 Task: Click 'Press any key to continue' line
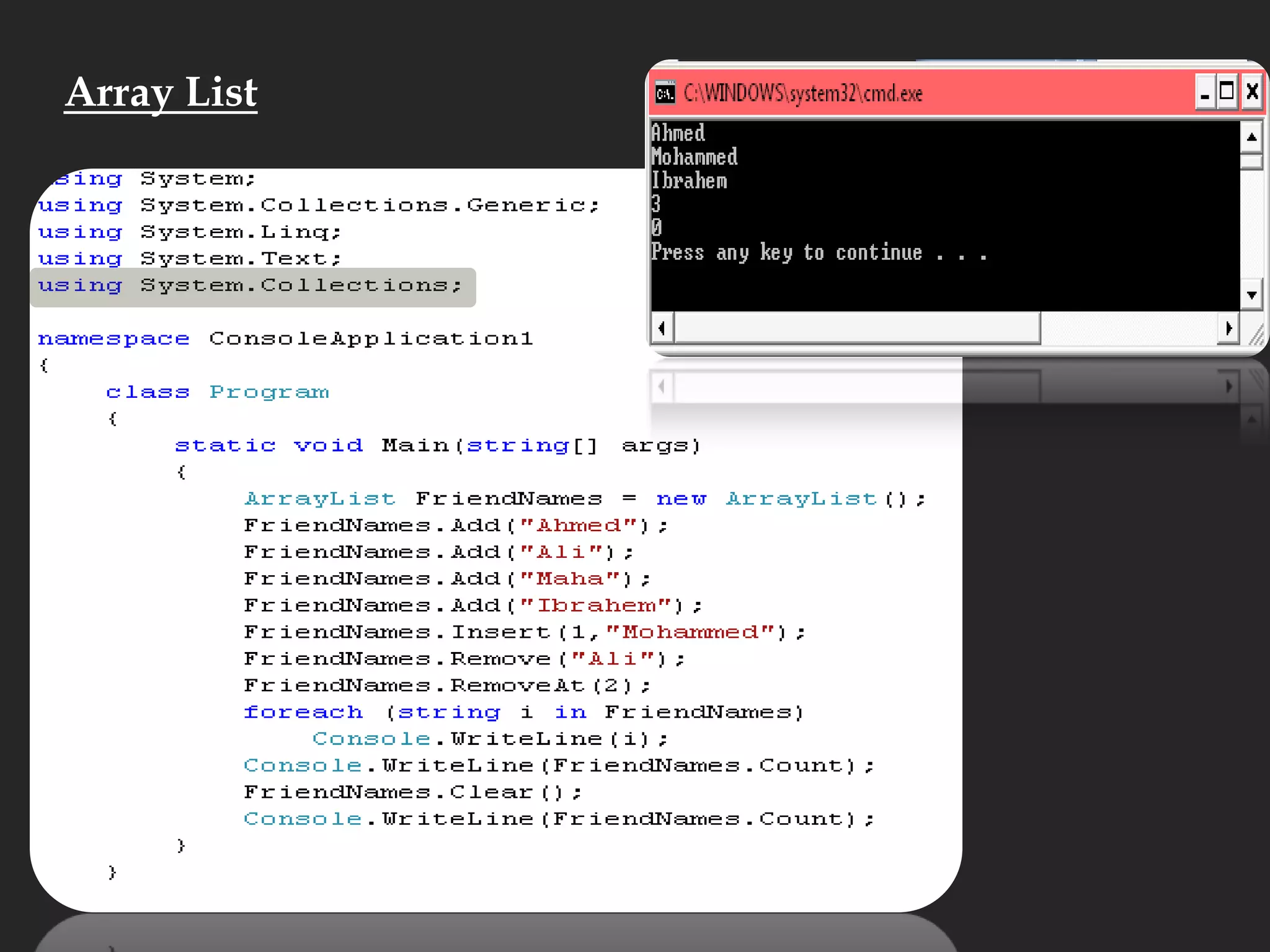pos(819,252)
